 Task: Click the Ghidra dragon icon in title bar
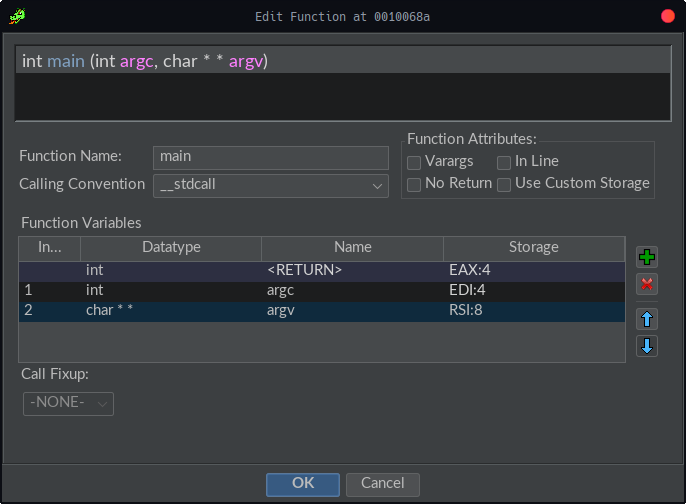(x=18, y=16)
